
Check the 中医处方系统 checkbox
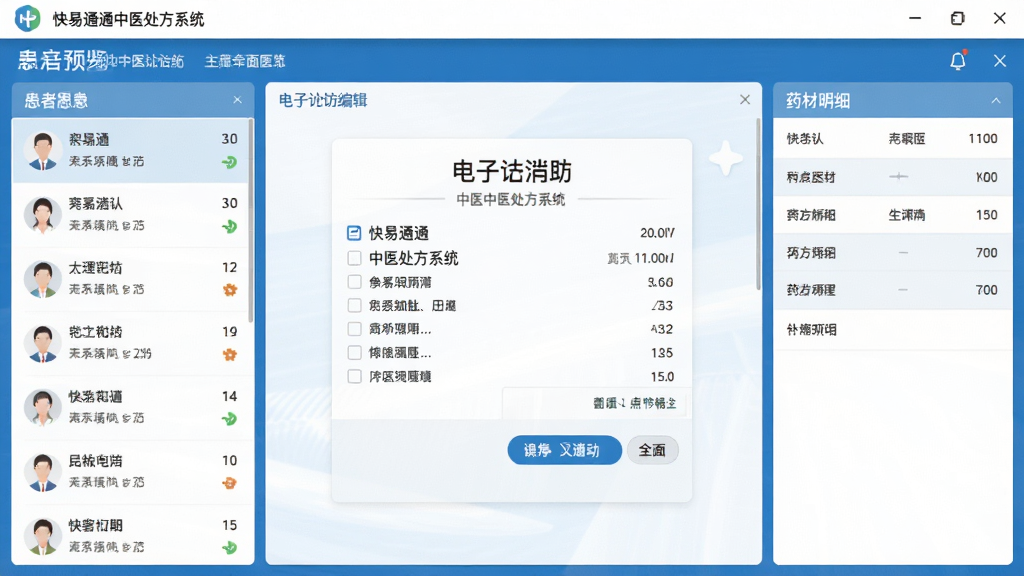click(x=354, y=258)
